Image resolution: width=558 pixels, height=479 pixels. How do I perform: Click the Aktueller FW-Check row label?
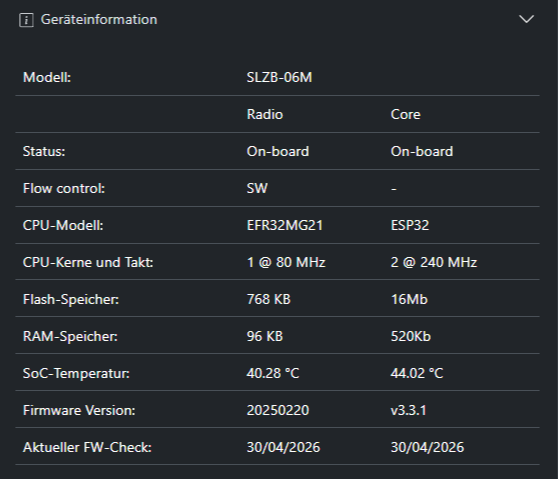(87, 447)
